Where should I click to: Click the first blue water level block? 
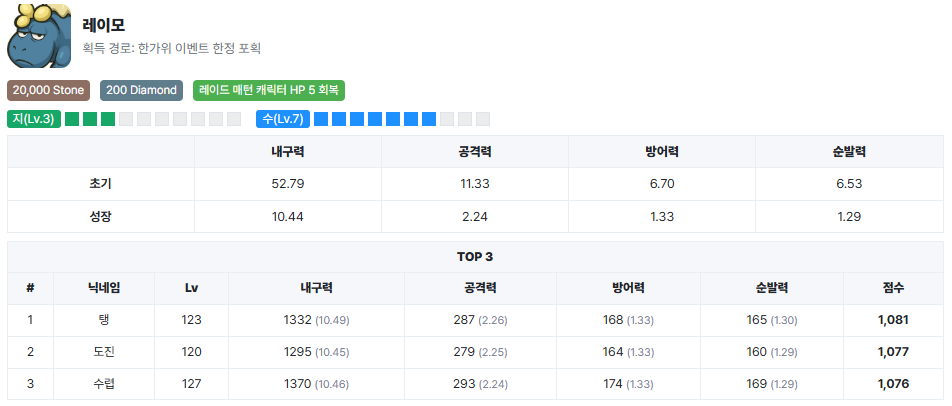pyautogui.click(x=321, y=119)
